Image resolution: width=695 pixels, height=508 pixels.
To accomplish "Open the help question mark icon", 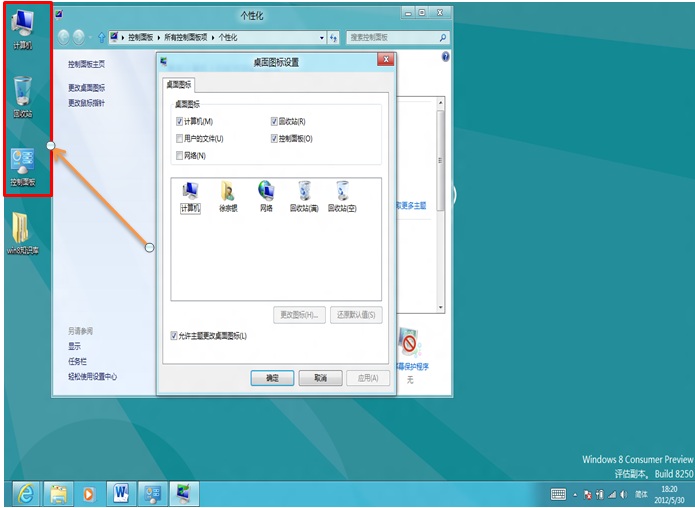I will point(445,56).
